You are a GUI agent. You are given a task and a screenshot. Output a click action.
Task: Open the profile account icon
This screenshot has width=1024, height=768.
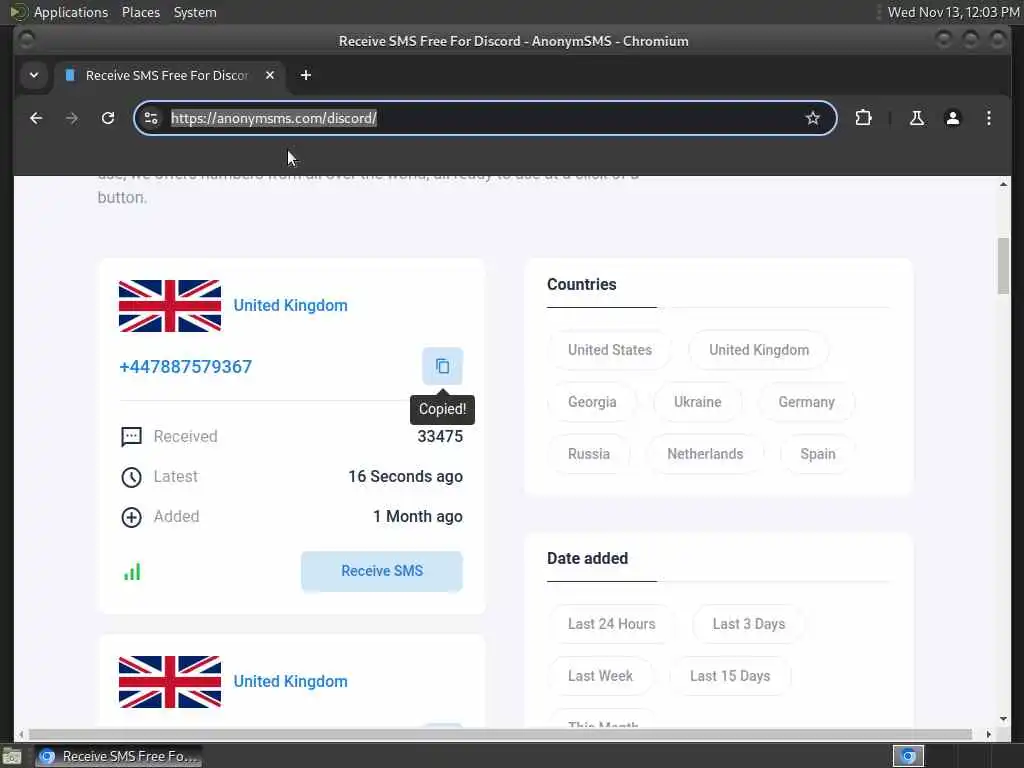(953, 118)
